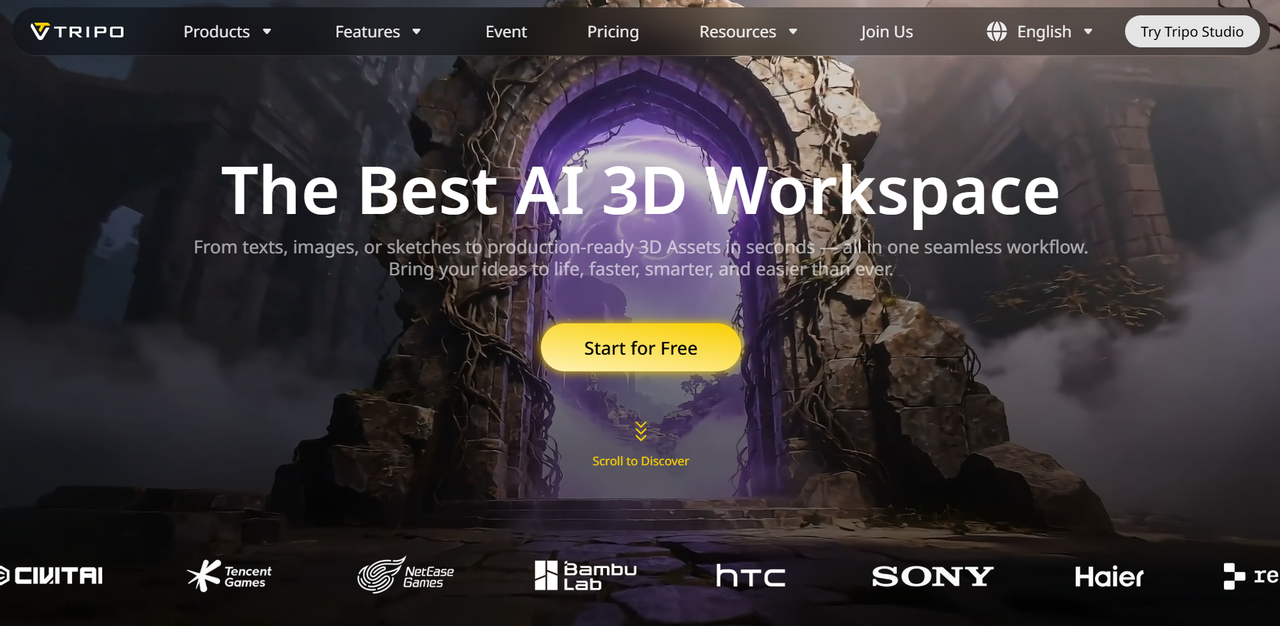Image resolution: width=1280 pixels, height=626 pixels.
Task: Click the double-chevron scroll down icon
Action: 641,431
